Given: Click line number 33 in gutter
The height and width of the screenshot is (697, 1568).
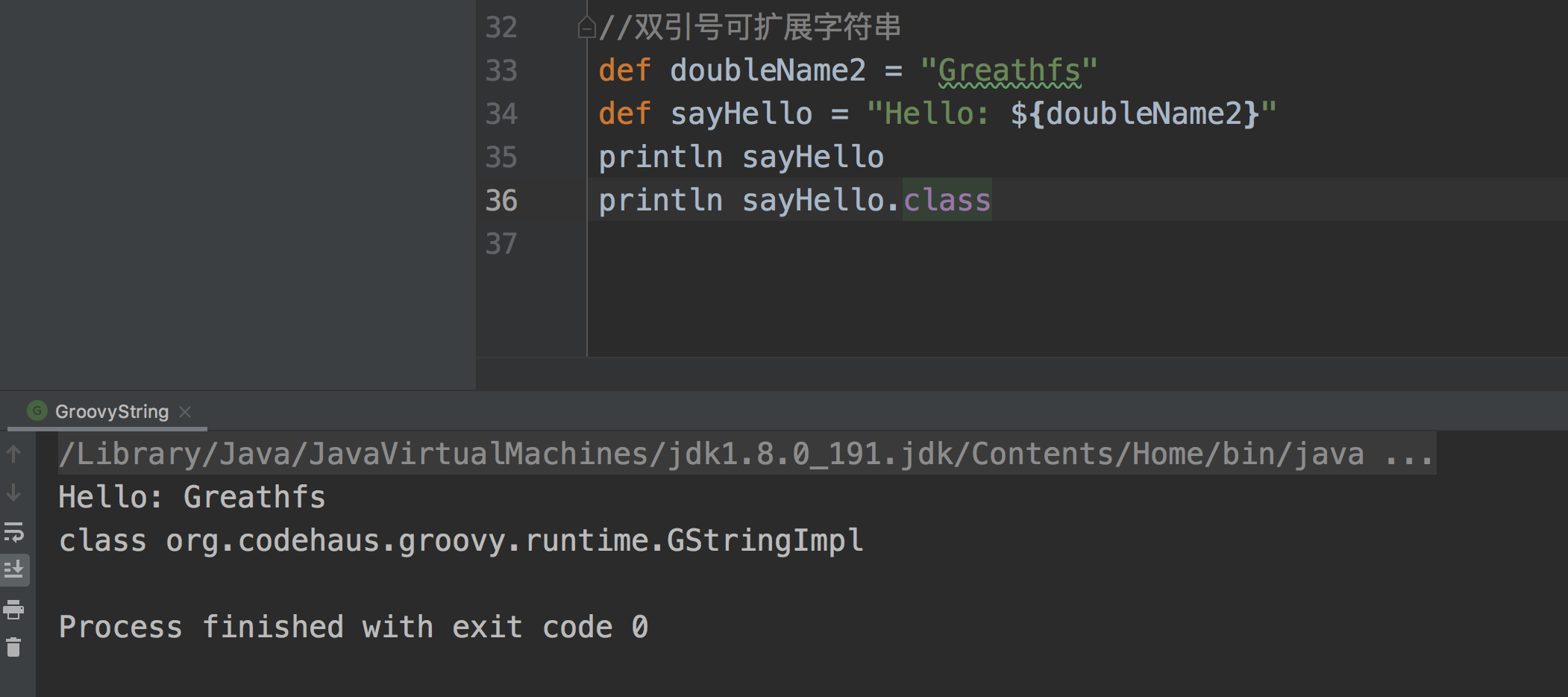Looking at the screenshot, I should click(501, 70).
